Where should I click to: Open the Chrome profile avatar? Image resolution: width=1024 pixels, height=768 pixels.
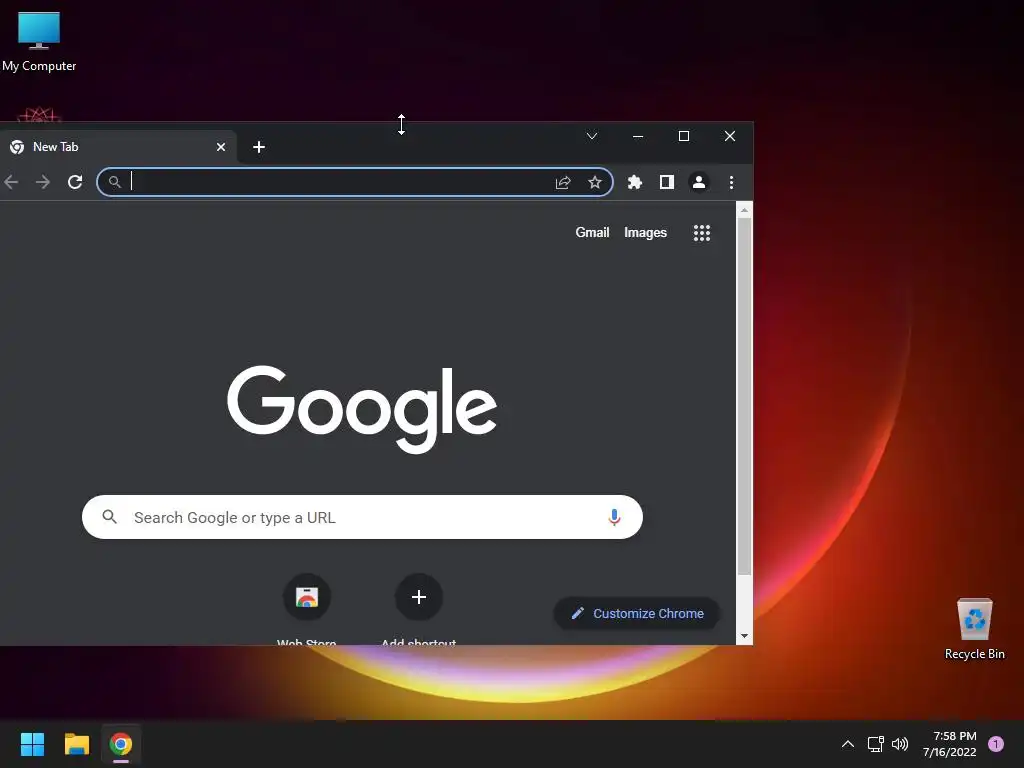[x=699, y=182]
